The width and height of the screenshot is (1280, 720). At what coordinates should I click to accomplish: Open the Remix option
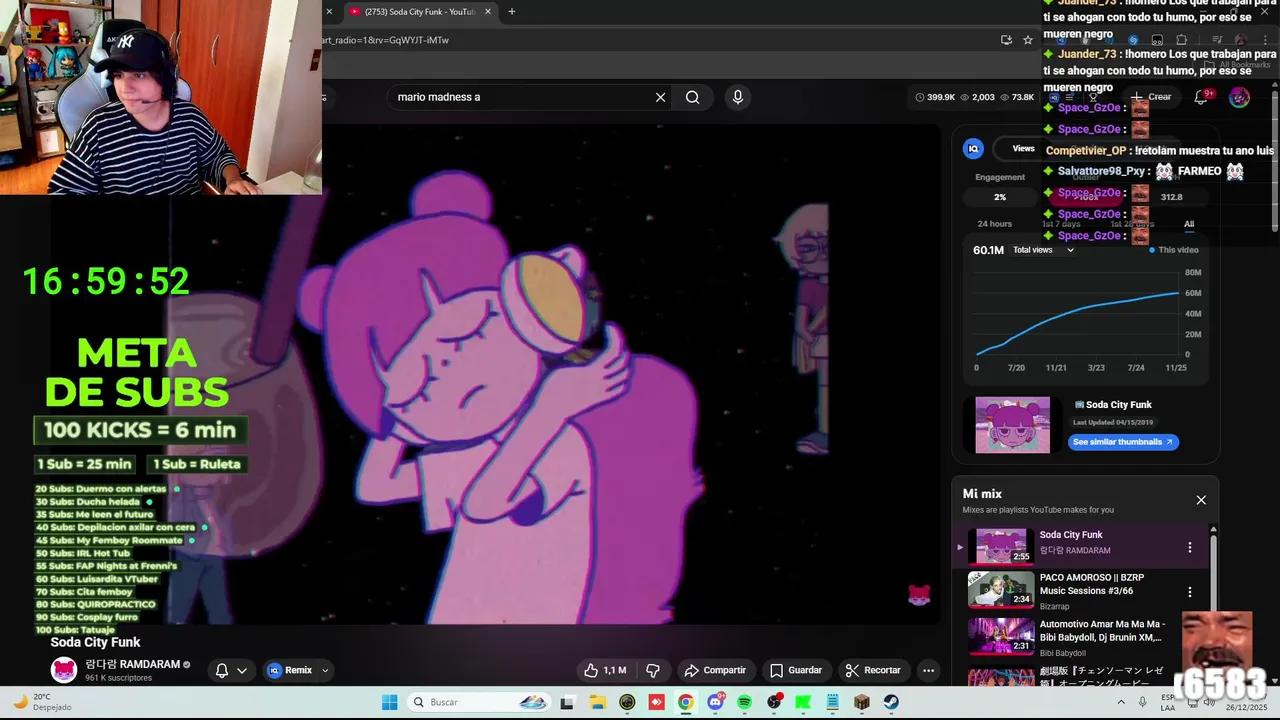tap(289, 670)
